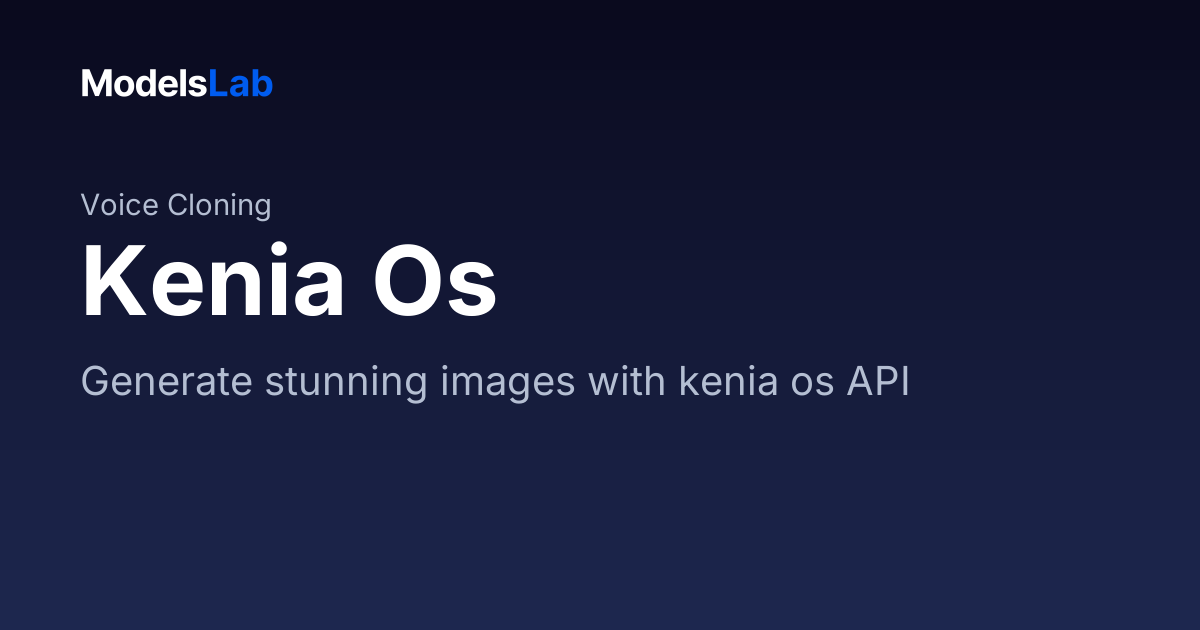Click the Kenia Os main heading
This screenshot has height=630, width=1200.
point(289,281)
